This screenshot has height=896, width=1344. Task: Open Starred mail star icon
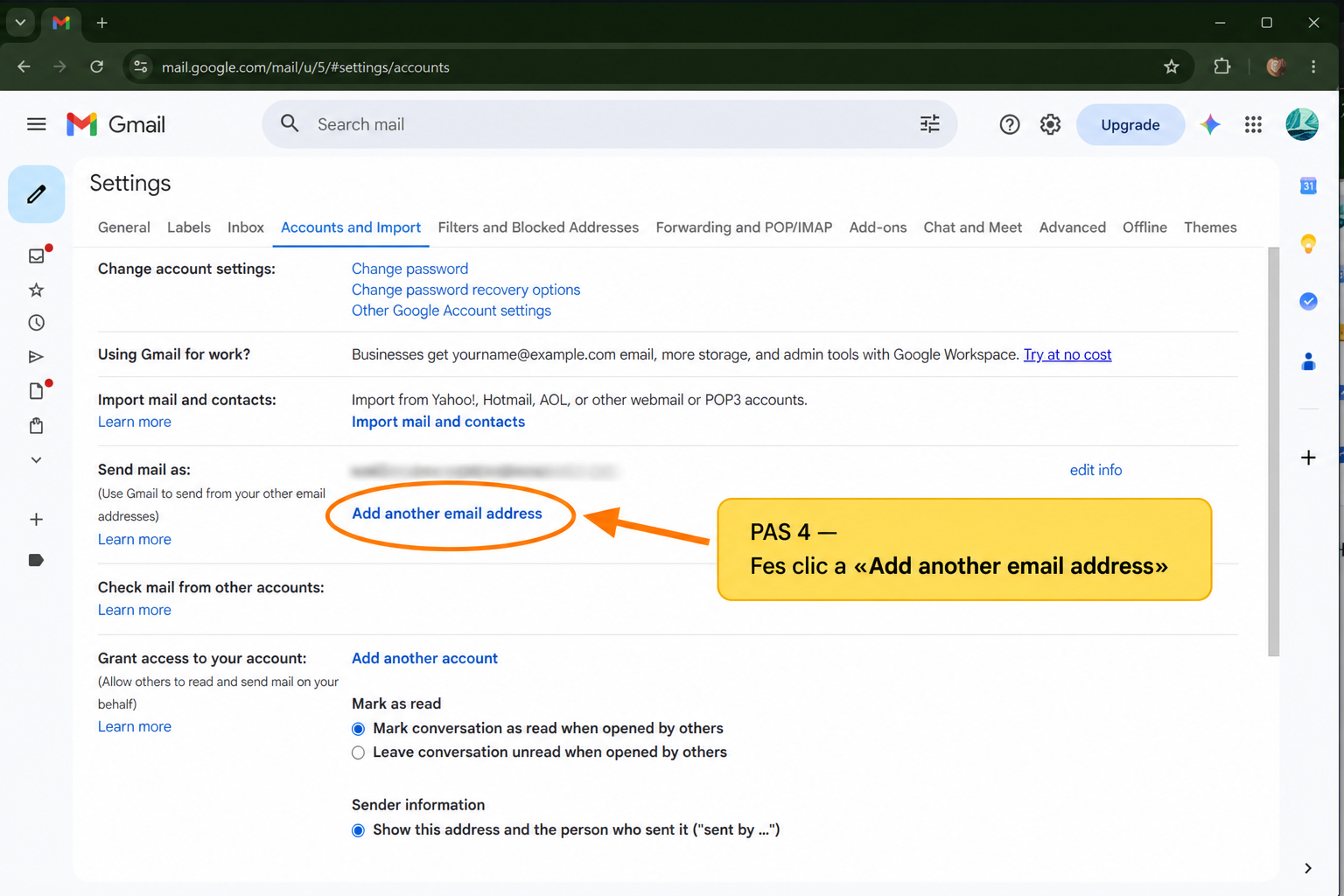pos(36,290)
